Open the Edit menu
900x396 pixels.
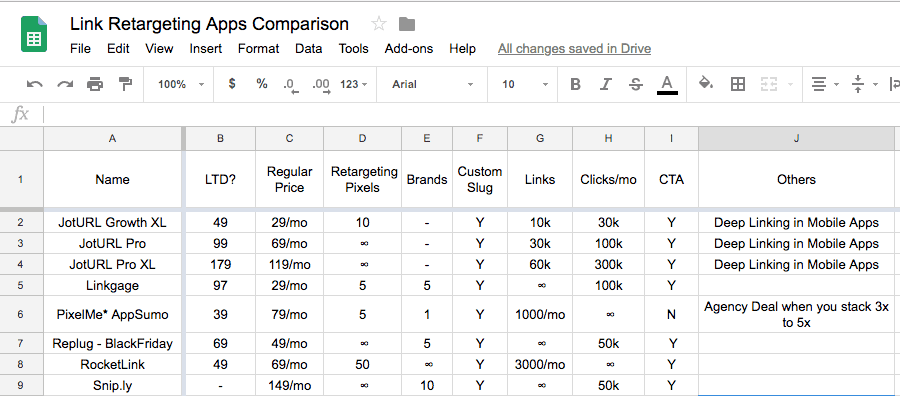[x=118, y=49]
